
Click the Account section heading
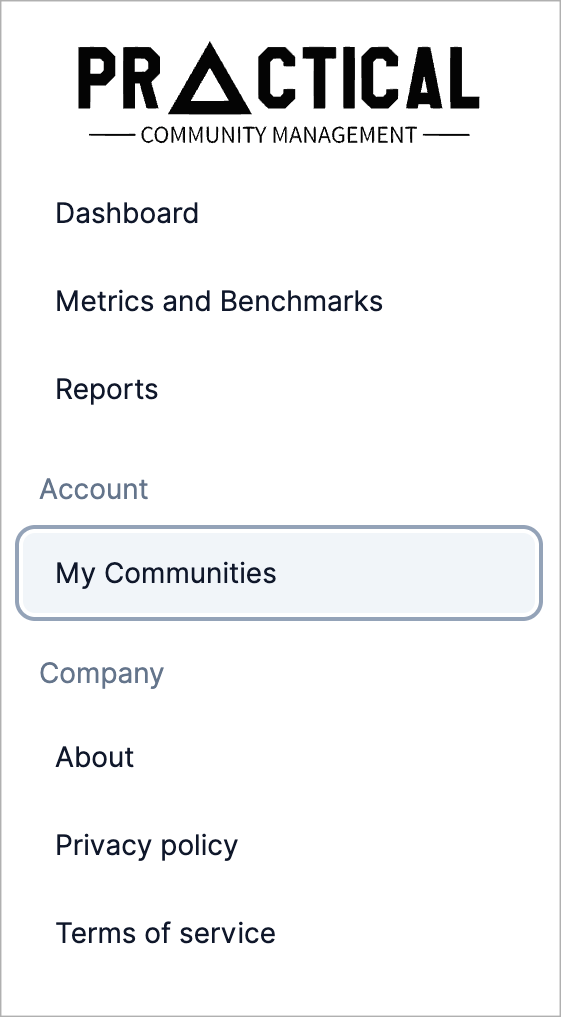pos(94,489)
